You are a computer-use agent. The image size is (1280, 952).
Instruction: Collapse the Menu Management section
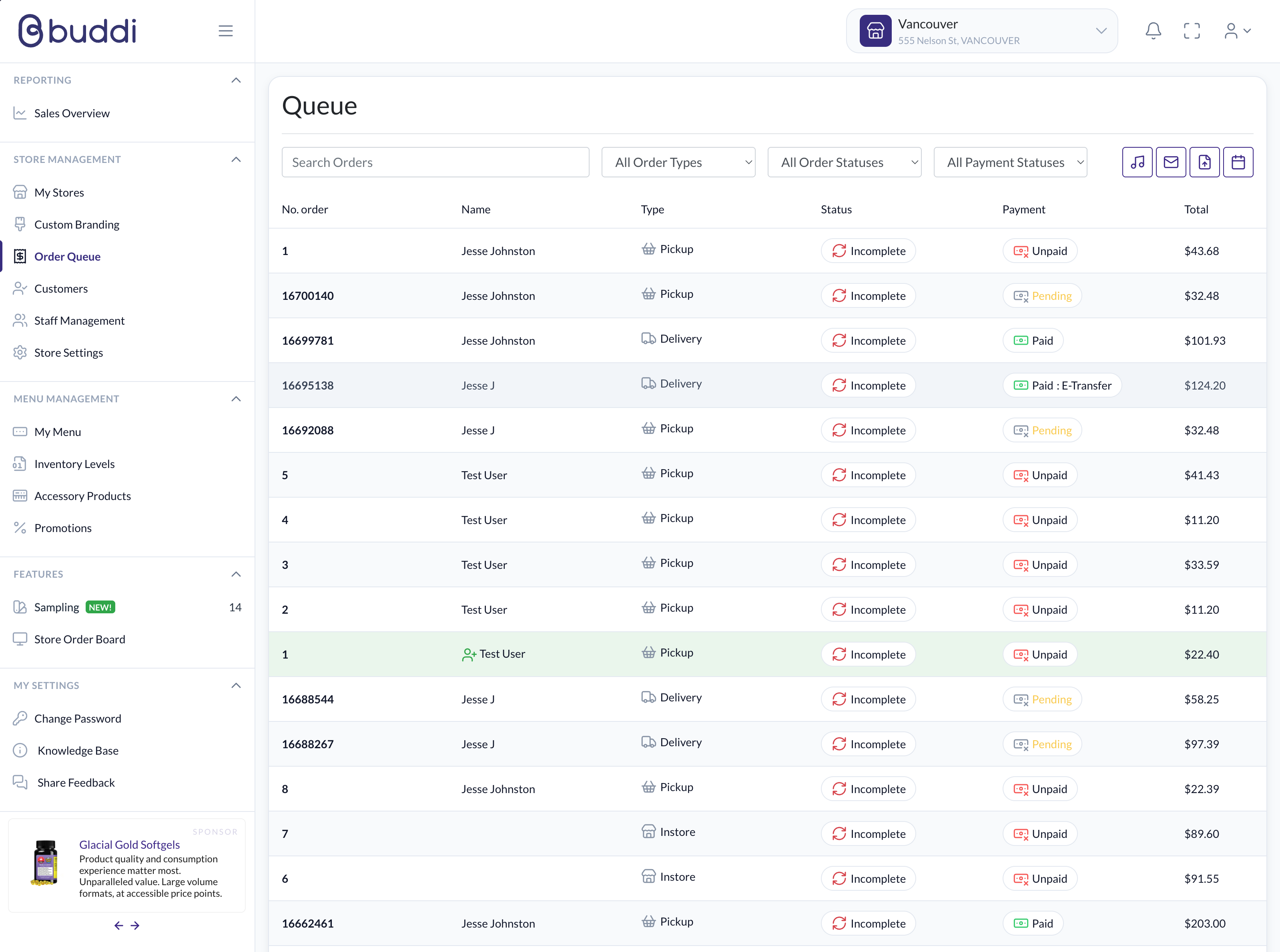(236, 399)
